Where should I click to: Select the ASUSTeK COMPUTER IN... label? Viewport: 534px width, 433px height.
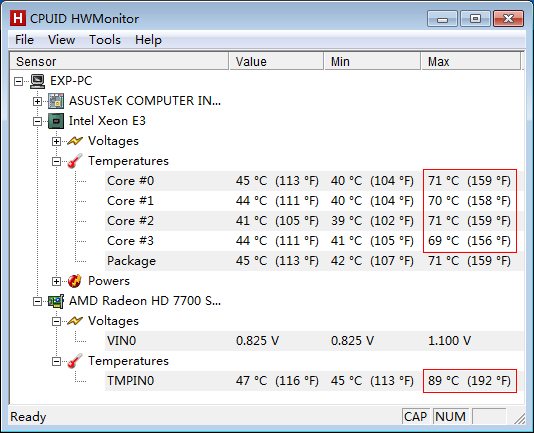[x=145, y=101]
